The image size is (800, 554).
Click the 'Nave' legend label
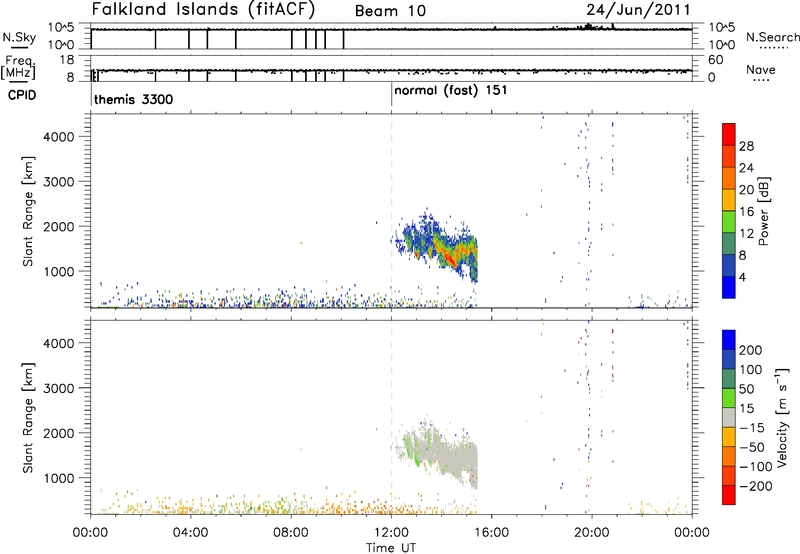pyautogui.click(x=761, y=69)
